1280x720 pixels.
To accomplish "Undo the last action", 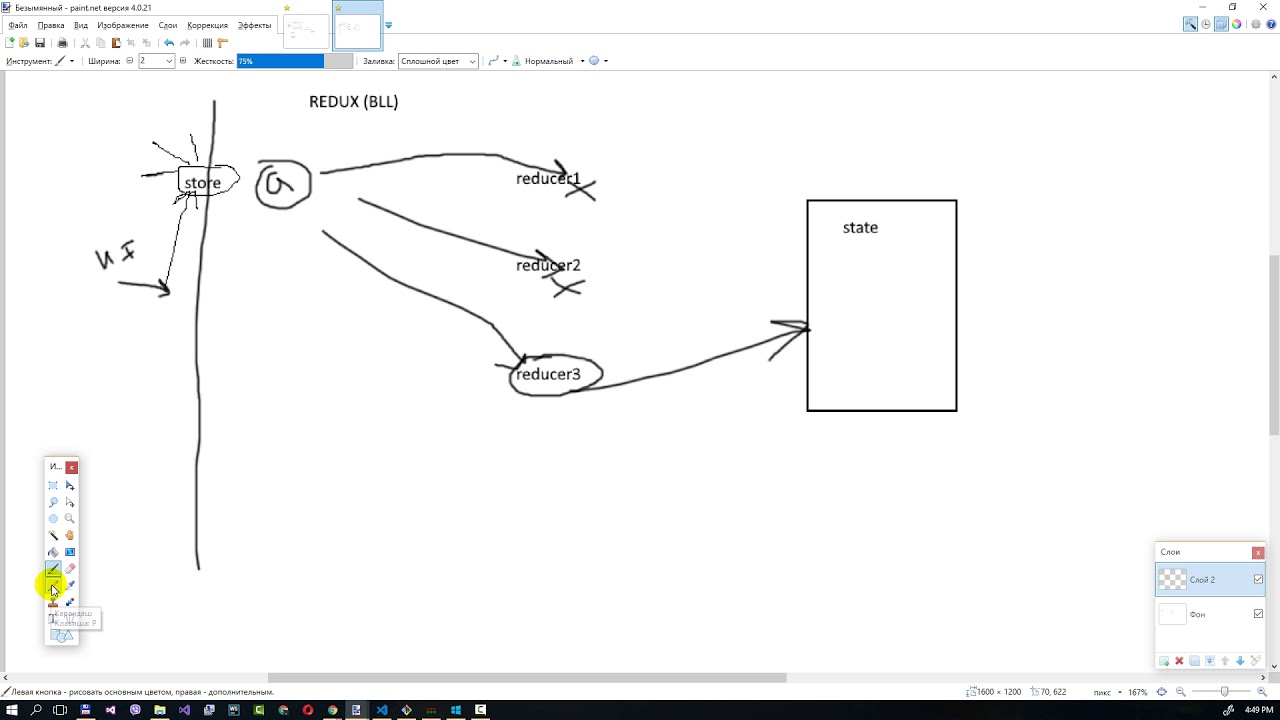I will pos(169,43).
